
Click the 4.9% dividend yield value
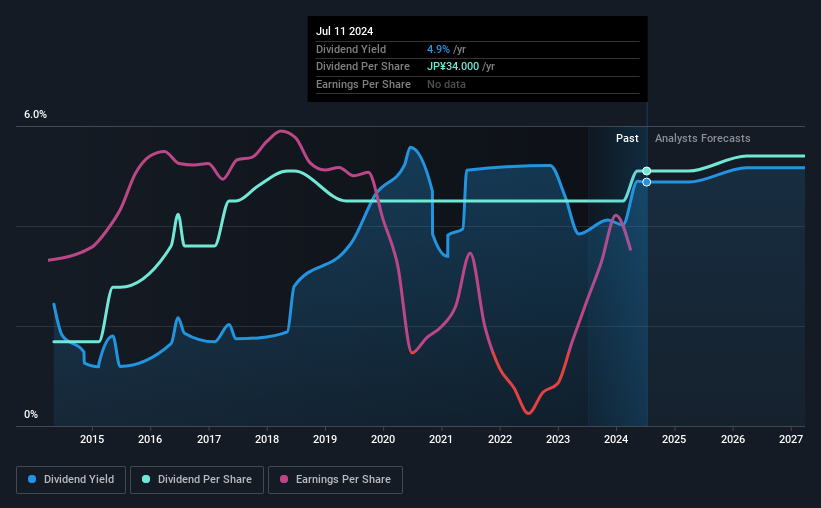point(438,49)
